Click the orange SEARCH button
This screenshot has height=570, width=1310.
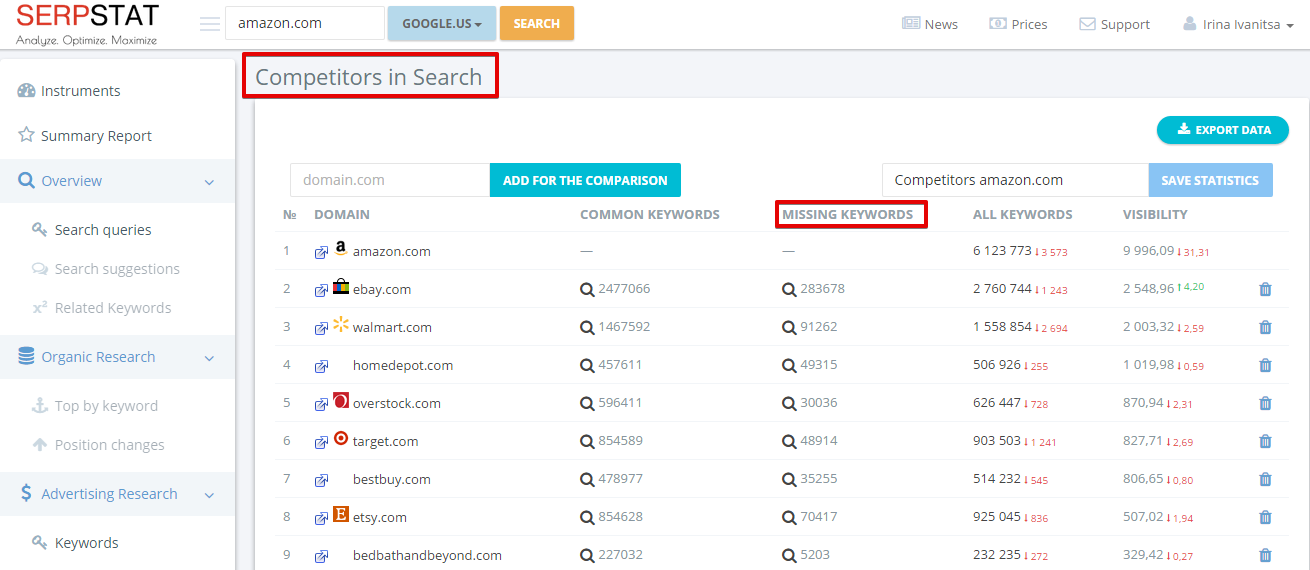(x=537, y=23)
